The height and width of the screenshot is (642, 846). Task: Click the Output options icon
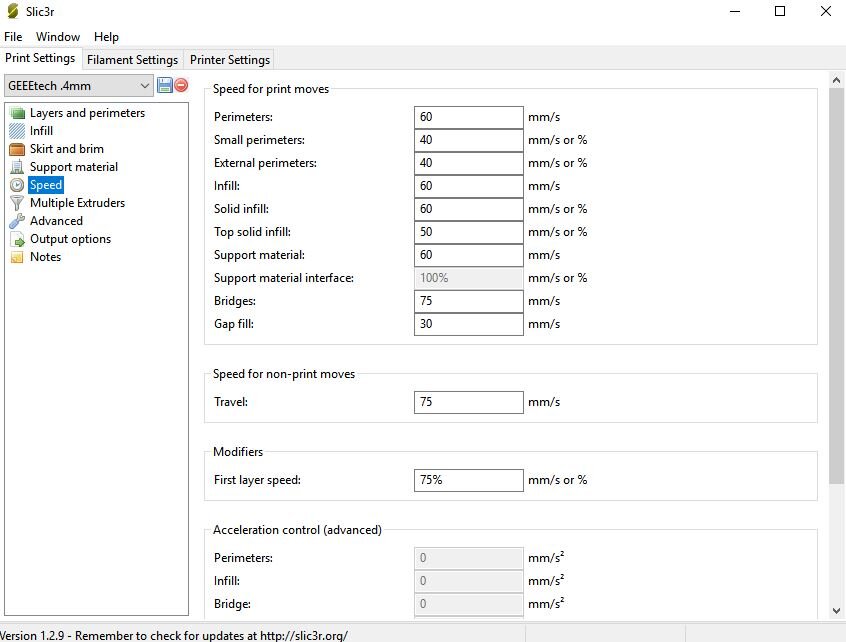click(17, 239)
